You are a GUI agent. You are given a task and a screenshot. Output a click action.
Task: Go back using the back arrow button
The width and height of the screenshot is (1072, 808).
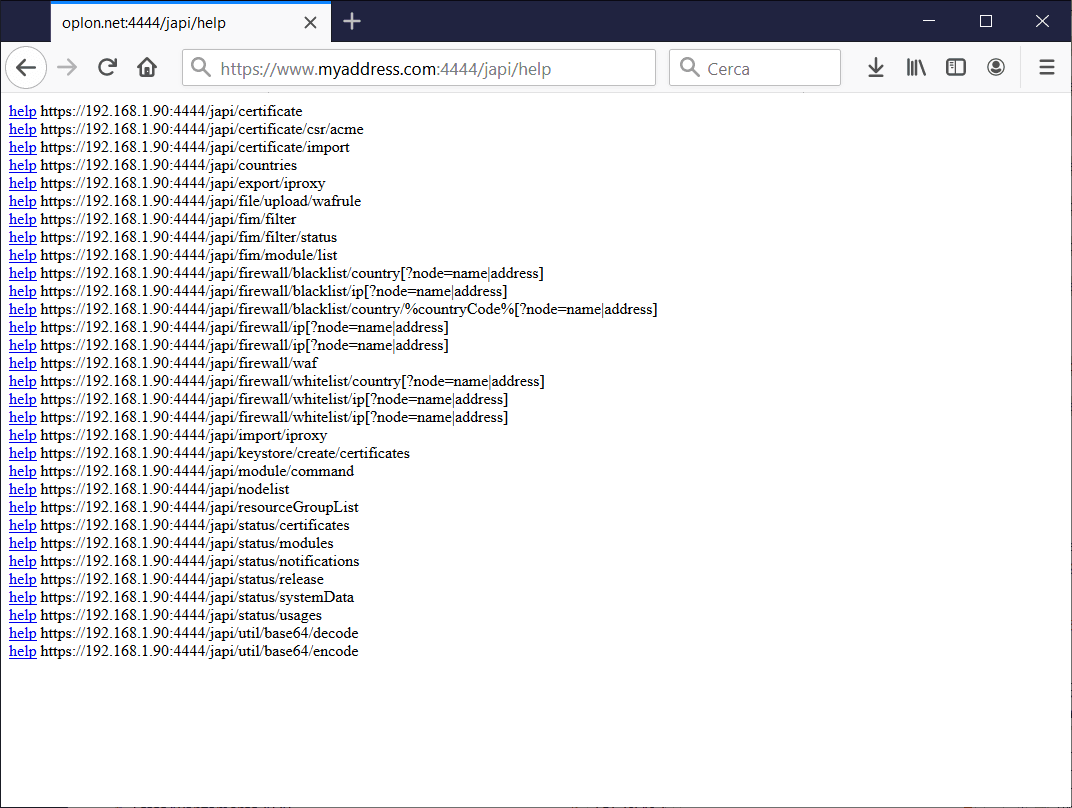(x=26, y=68)
